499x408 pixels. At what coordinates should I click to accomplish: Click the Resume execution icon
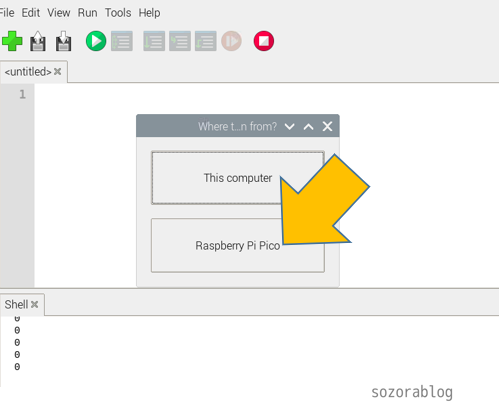[231, 41]
